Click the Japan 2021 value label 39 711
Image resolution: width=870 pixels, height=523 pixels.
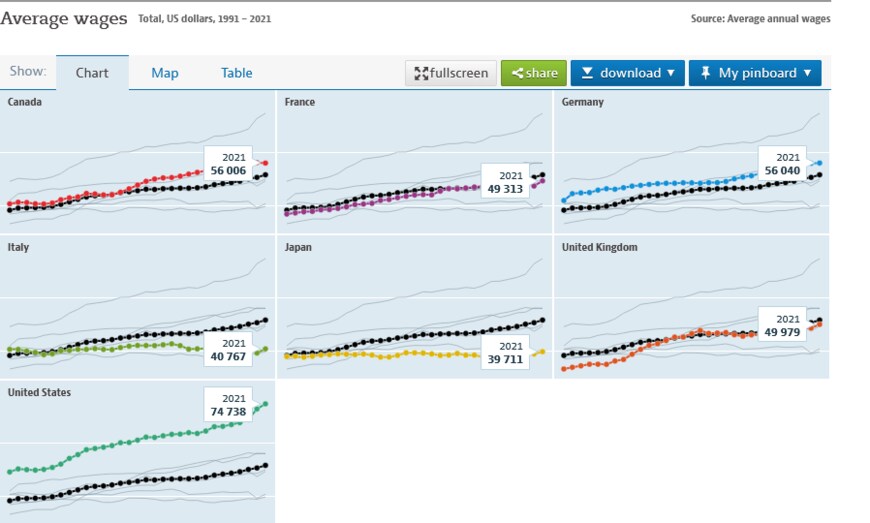505,360
